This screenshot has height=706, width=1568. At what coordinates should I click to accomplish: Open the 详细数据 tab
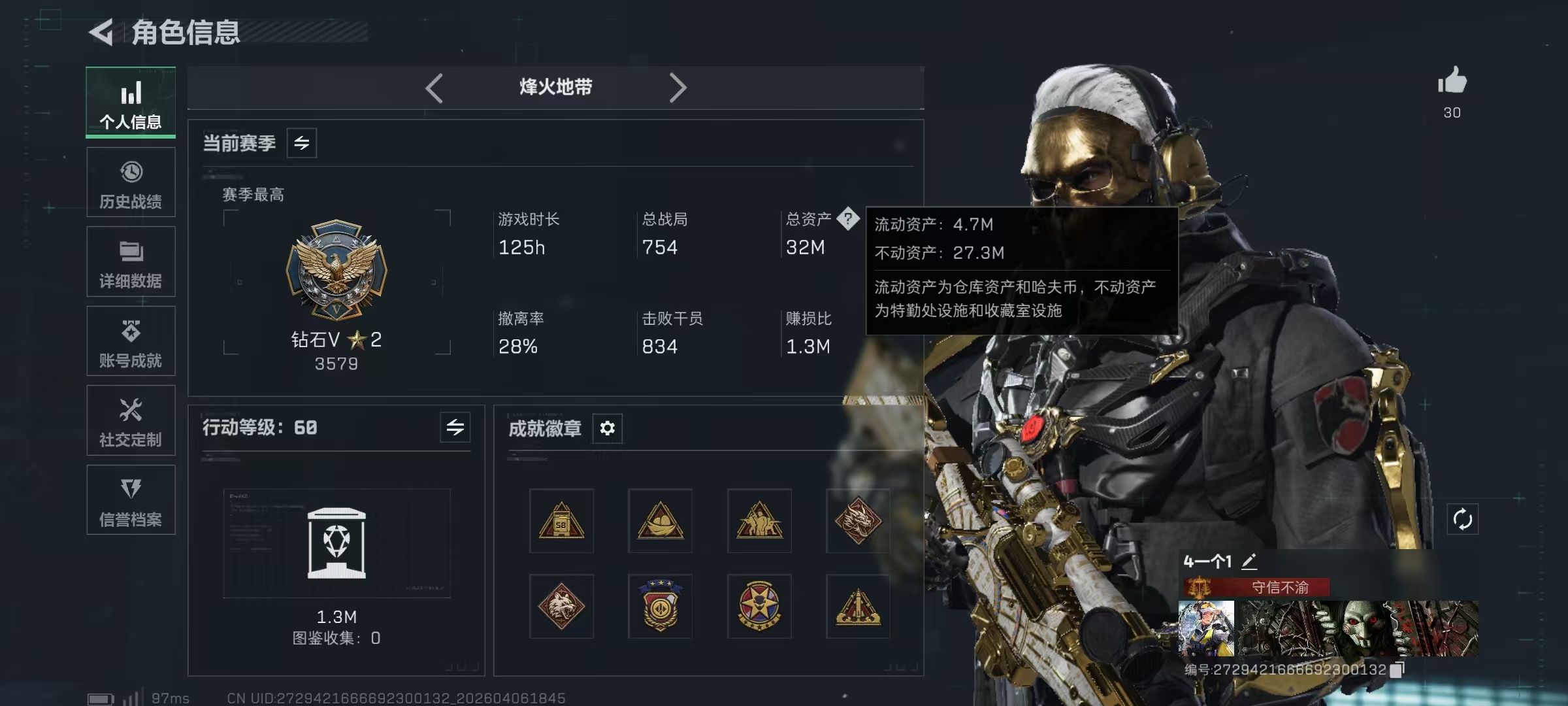(131, 261)
